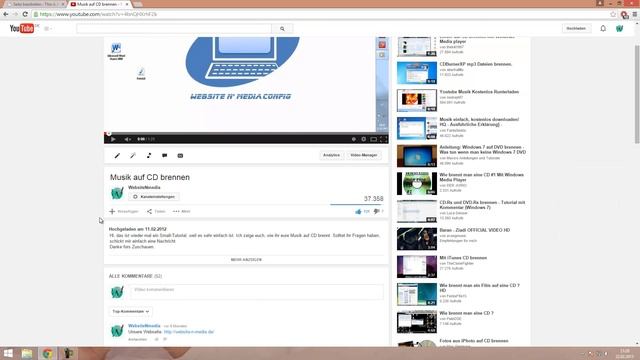Open the subtitles CC tool
The image size is (640, 360).
tap(180, 156)
